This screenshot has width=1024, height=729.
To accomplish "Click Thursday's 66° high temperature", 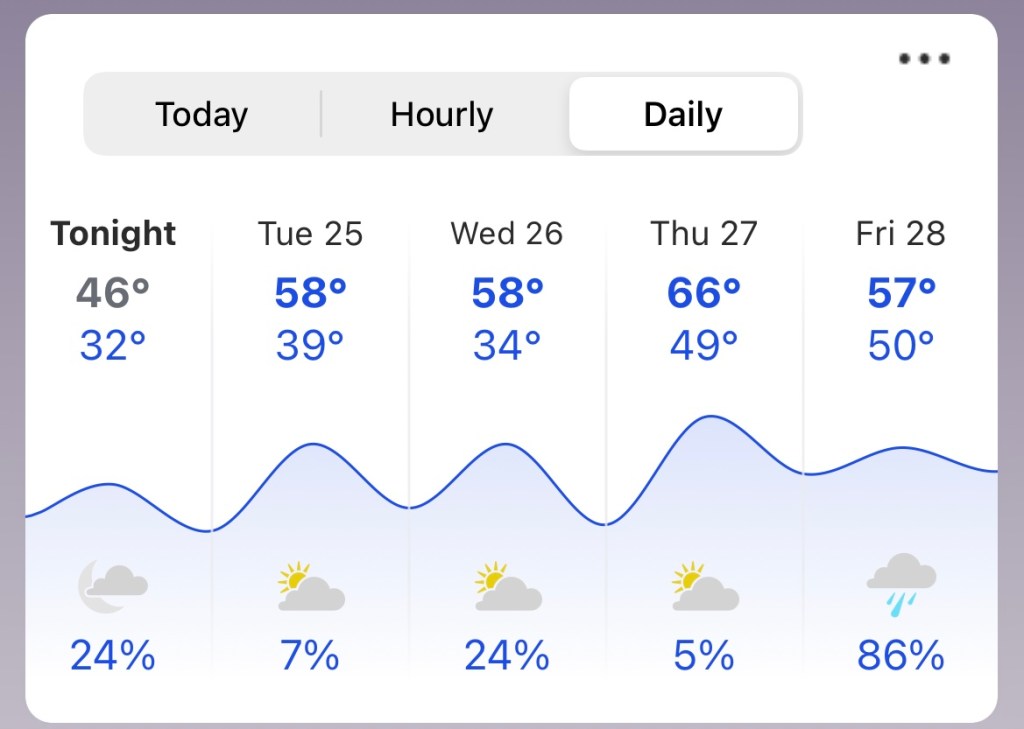I will (704, 292).
